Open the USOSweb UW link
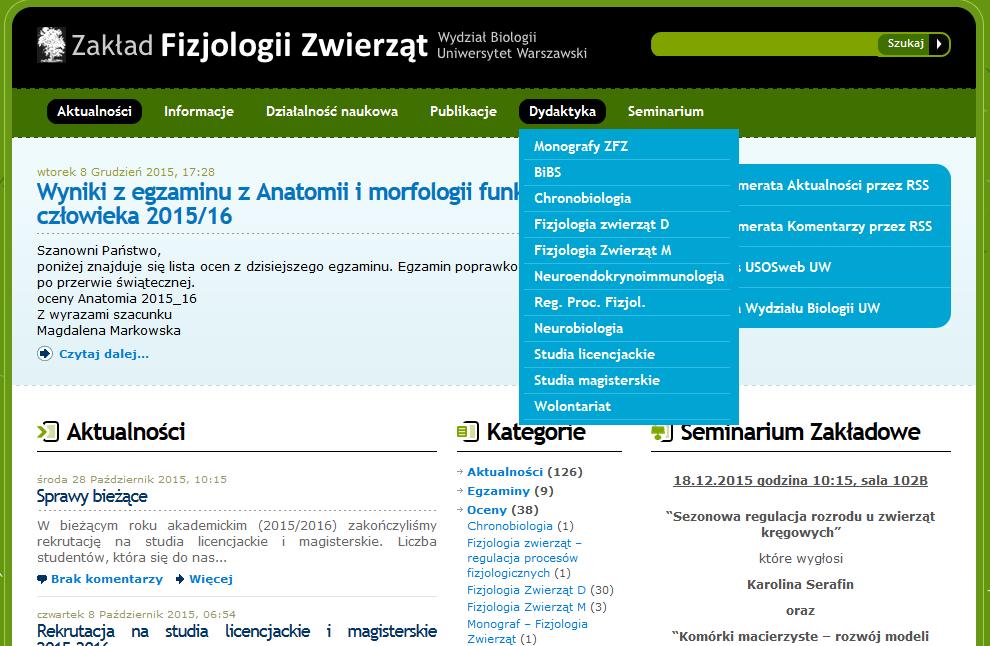990x646 pixels. coord(788,267)
